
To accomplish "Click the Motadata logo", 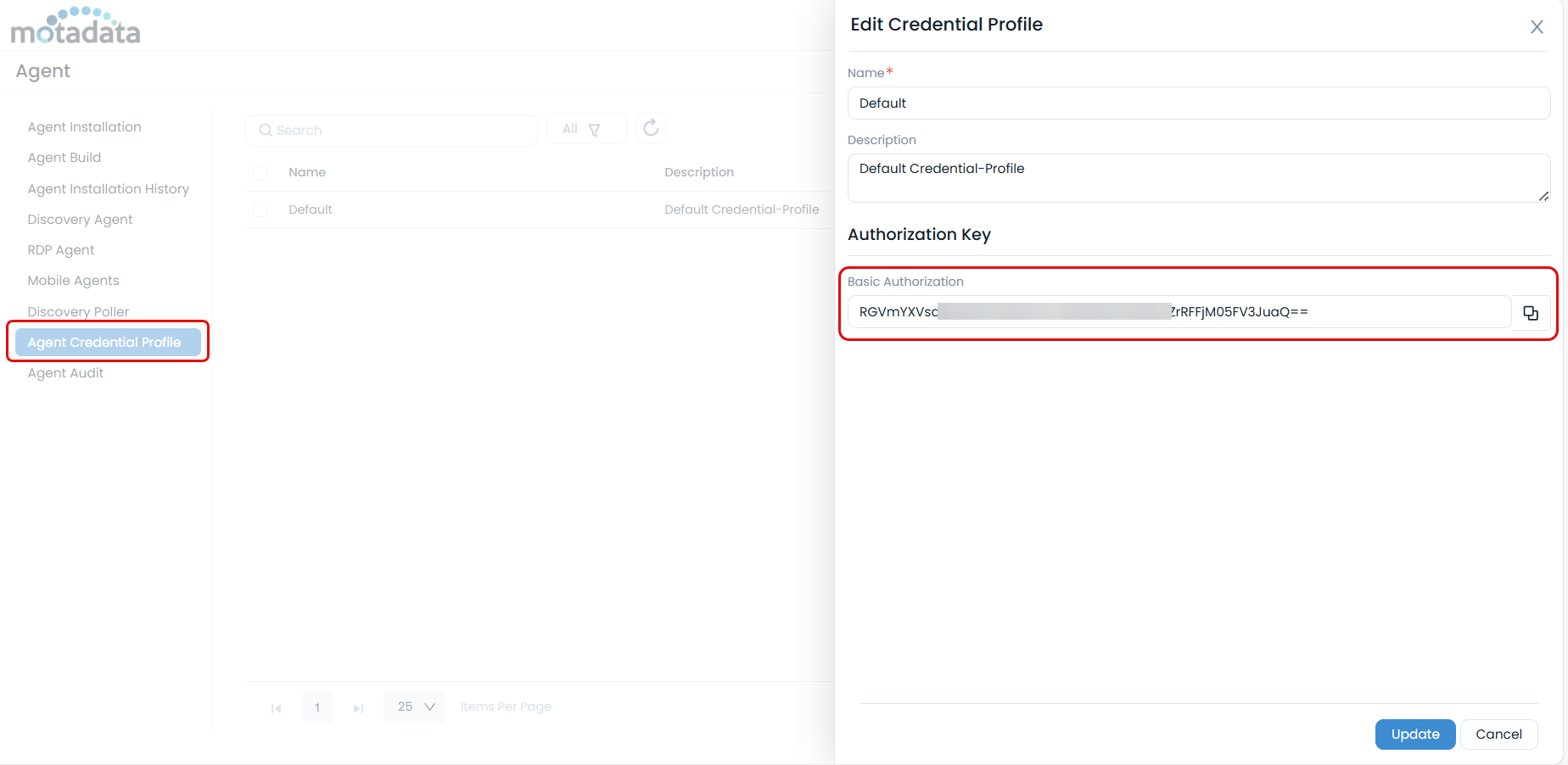I will tap(76, 26).
